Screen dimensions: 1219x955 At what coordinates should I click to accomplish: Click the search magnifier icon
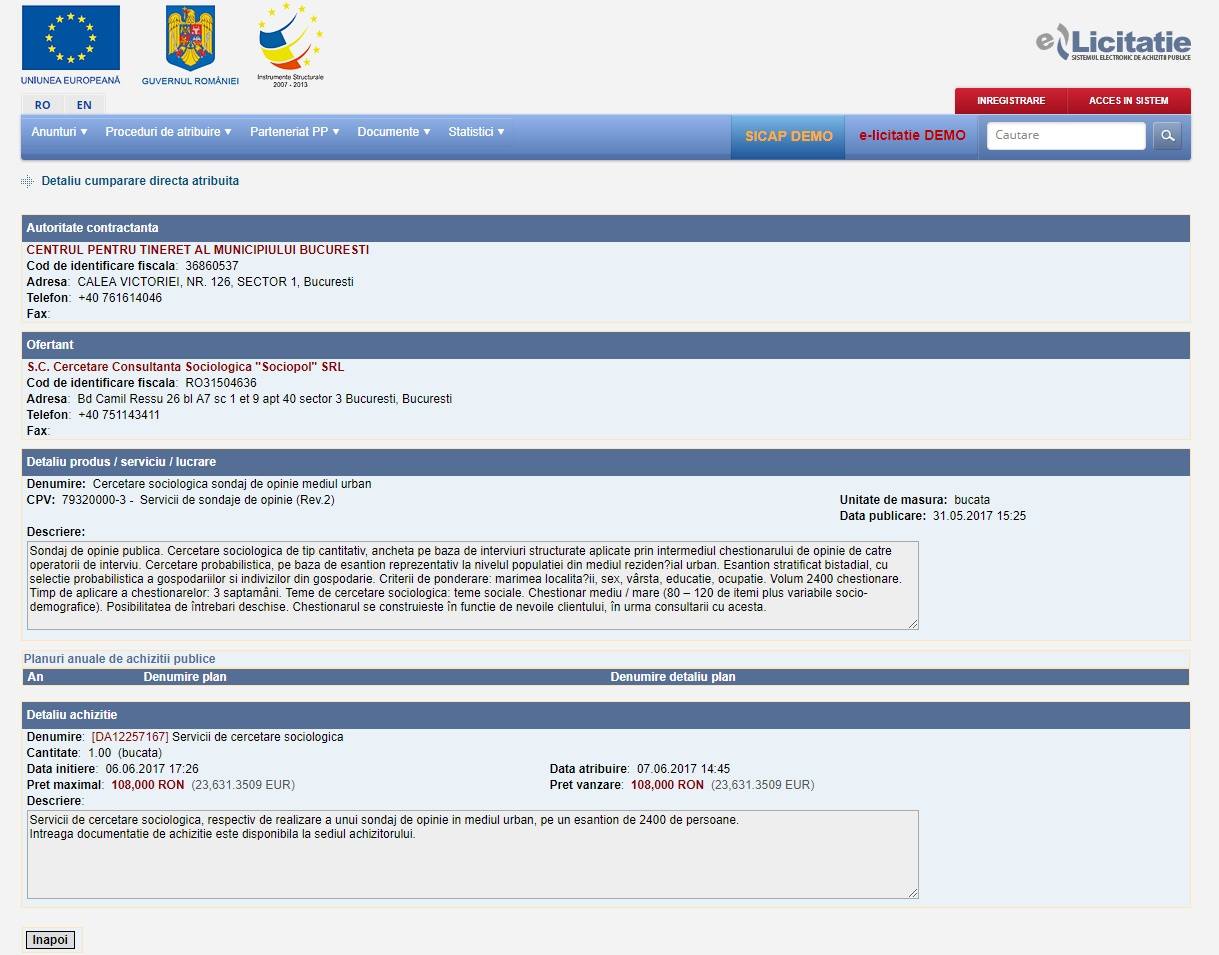tap(1167, 136)
